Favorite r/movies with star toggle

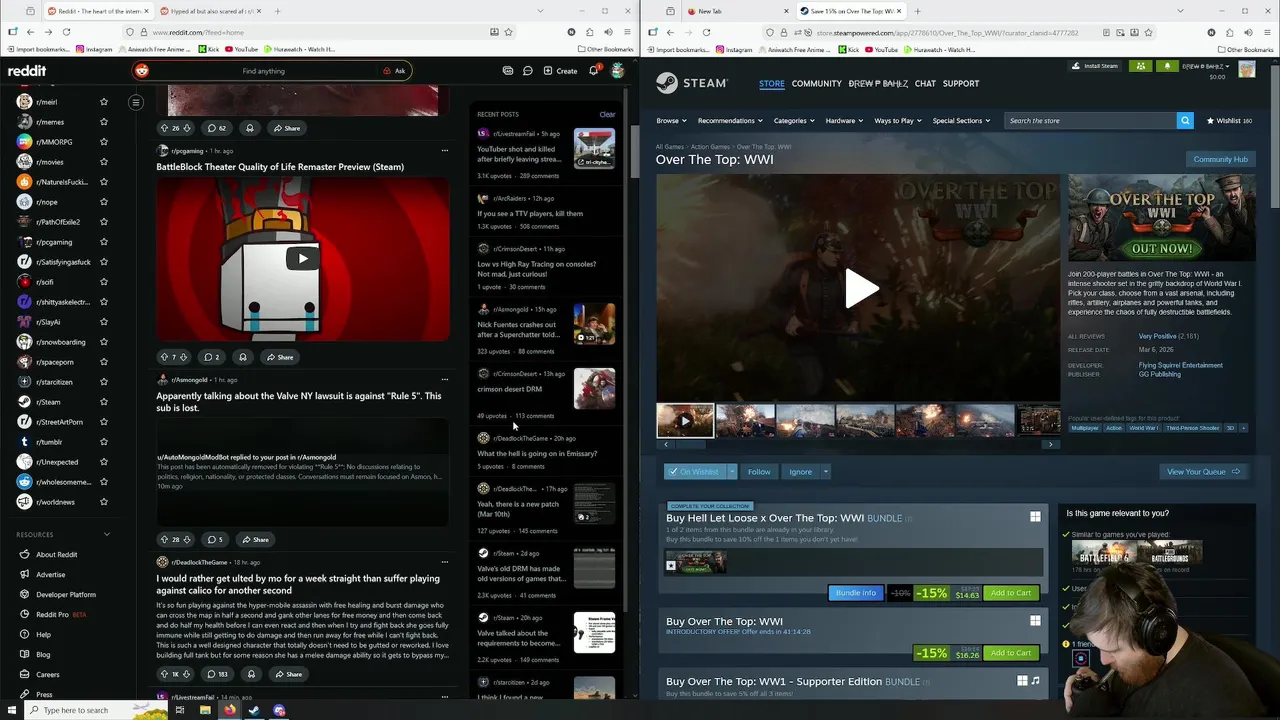click(x=104, y=162)
